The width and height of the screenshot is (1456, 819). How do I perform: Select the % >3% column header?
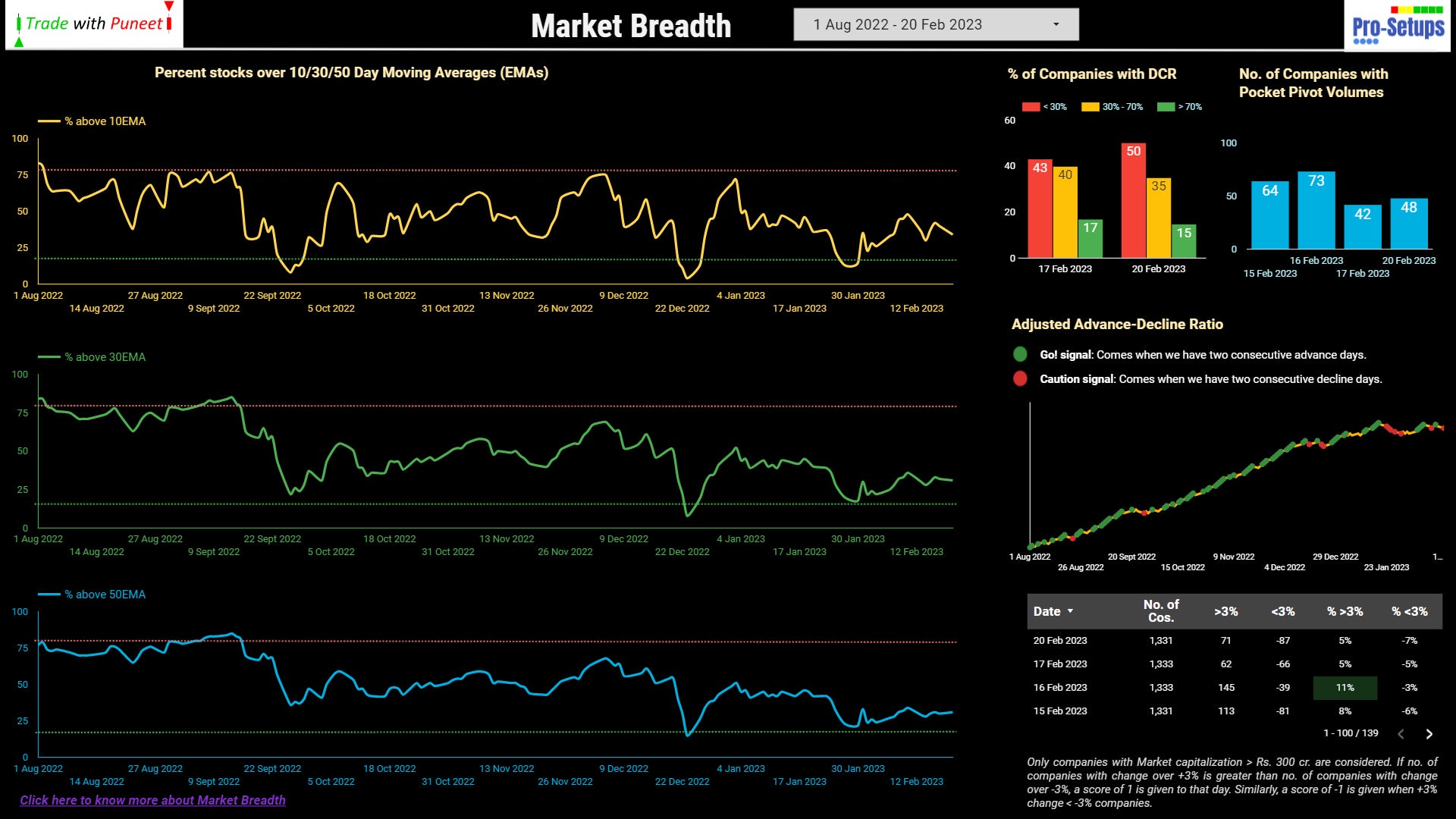1345,611
